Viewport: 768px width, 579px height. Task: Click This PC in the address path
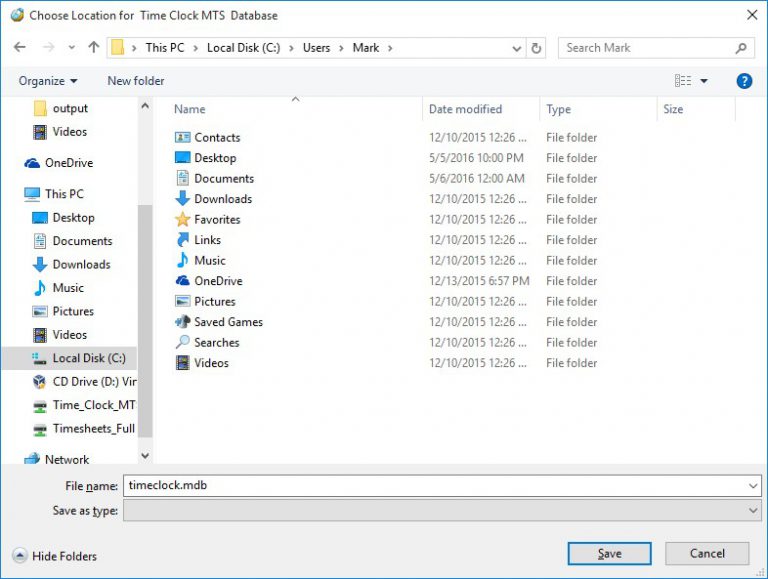pos(165,48)
